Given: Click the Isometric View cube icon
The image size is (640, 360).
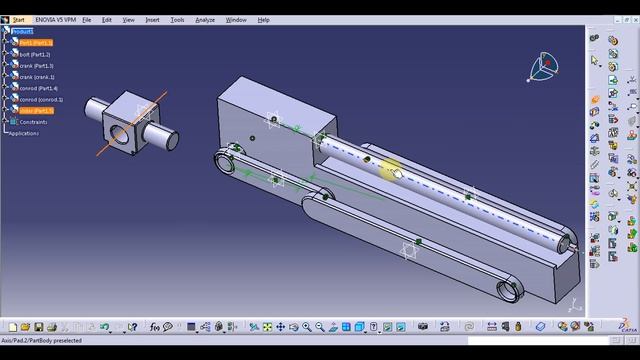Looking at the screenshot, I should [359, 327].
